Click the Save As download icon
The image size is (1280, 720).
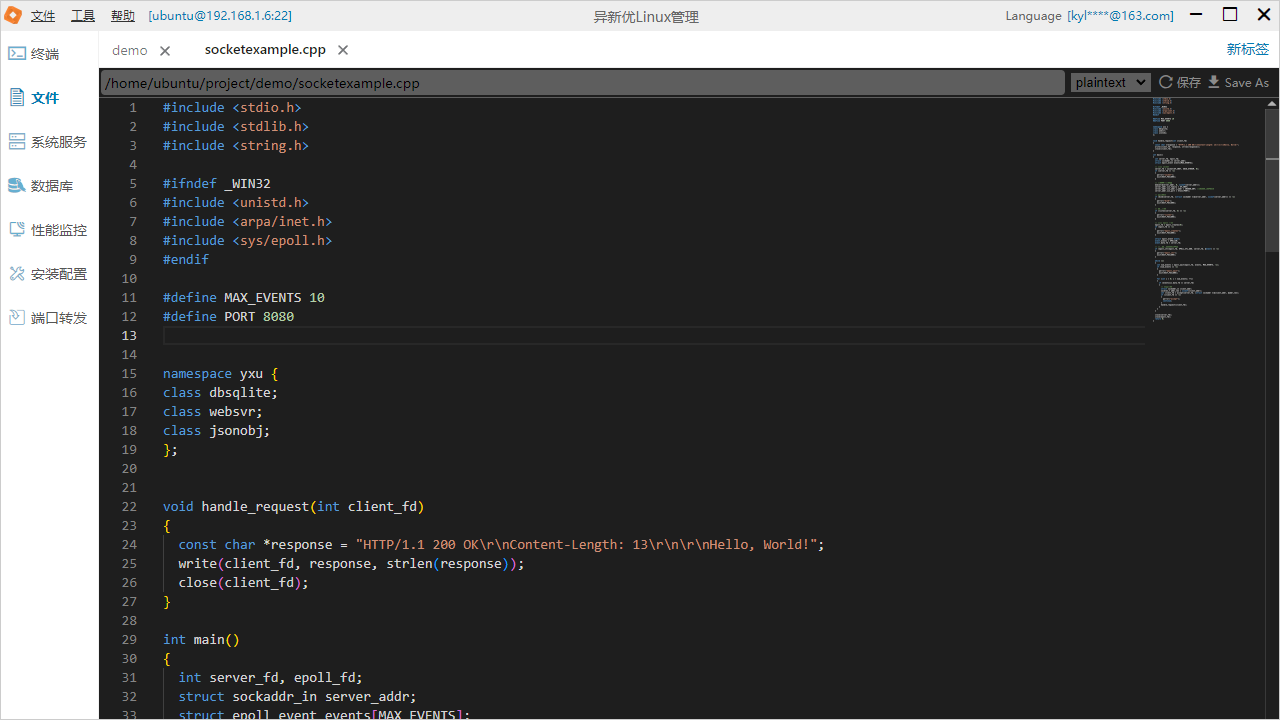pyautogui.click(x=1214, y=82)
